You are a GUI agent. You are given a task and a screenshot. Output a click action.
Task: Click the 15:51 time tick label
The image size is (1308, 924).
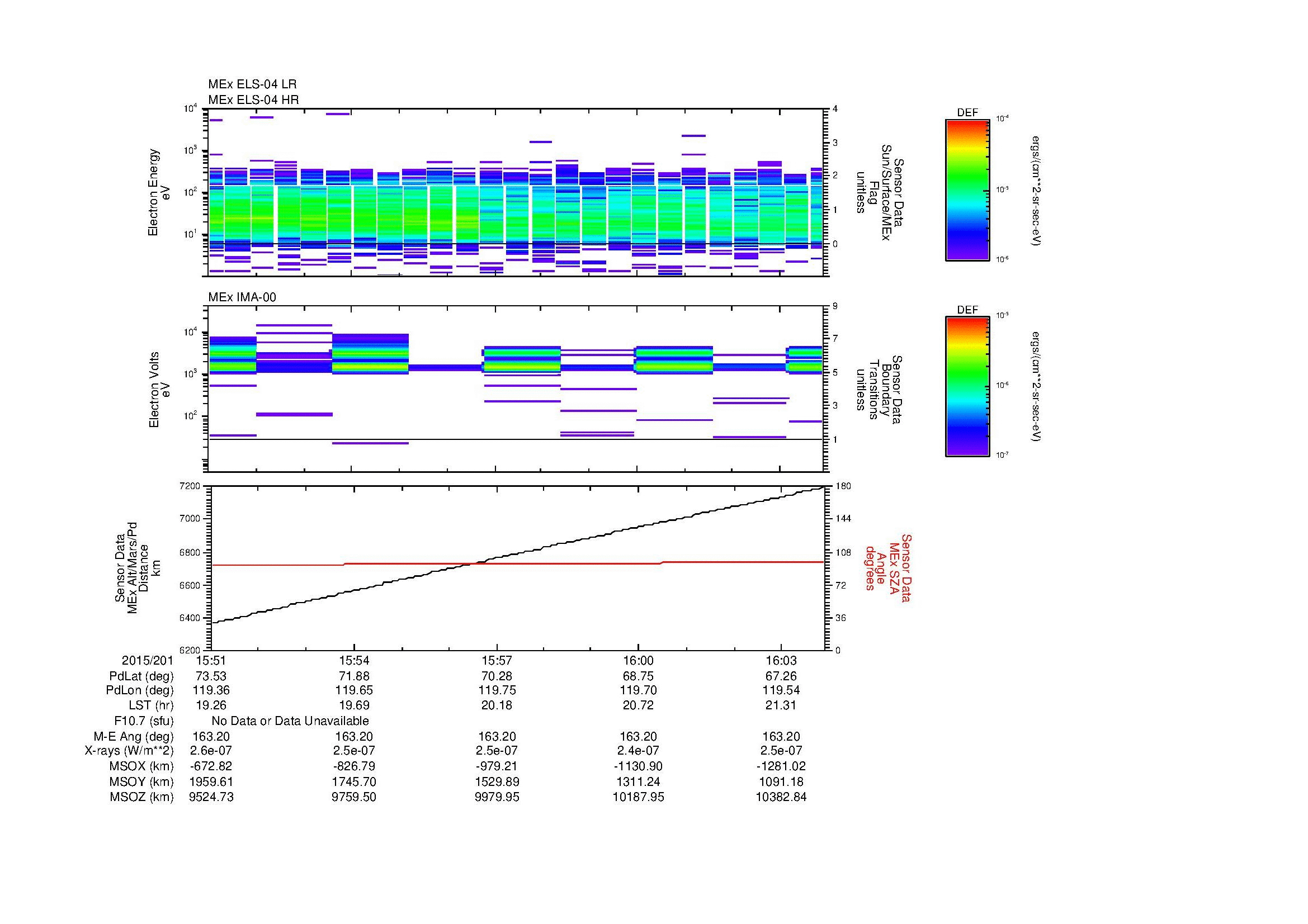click(211, 661)
